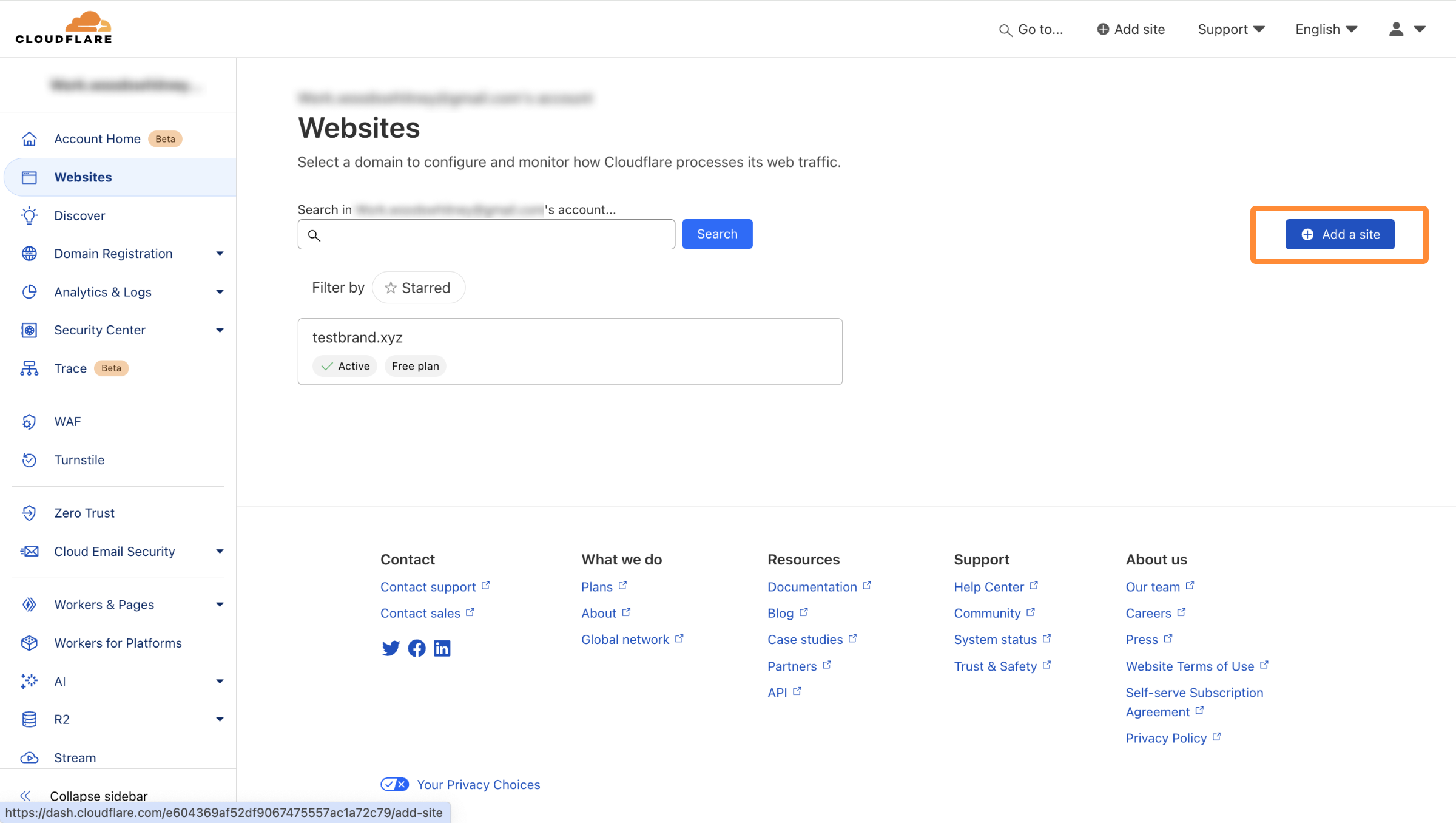
Task: Open the Support menu
Action: 1231,29
